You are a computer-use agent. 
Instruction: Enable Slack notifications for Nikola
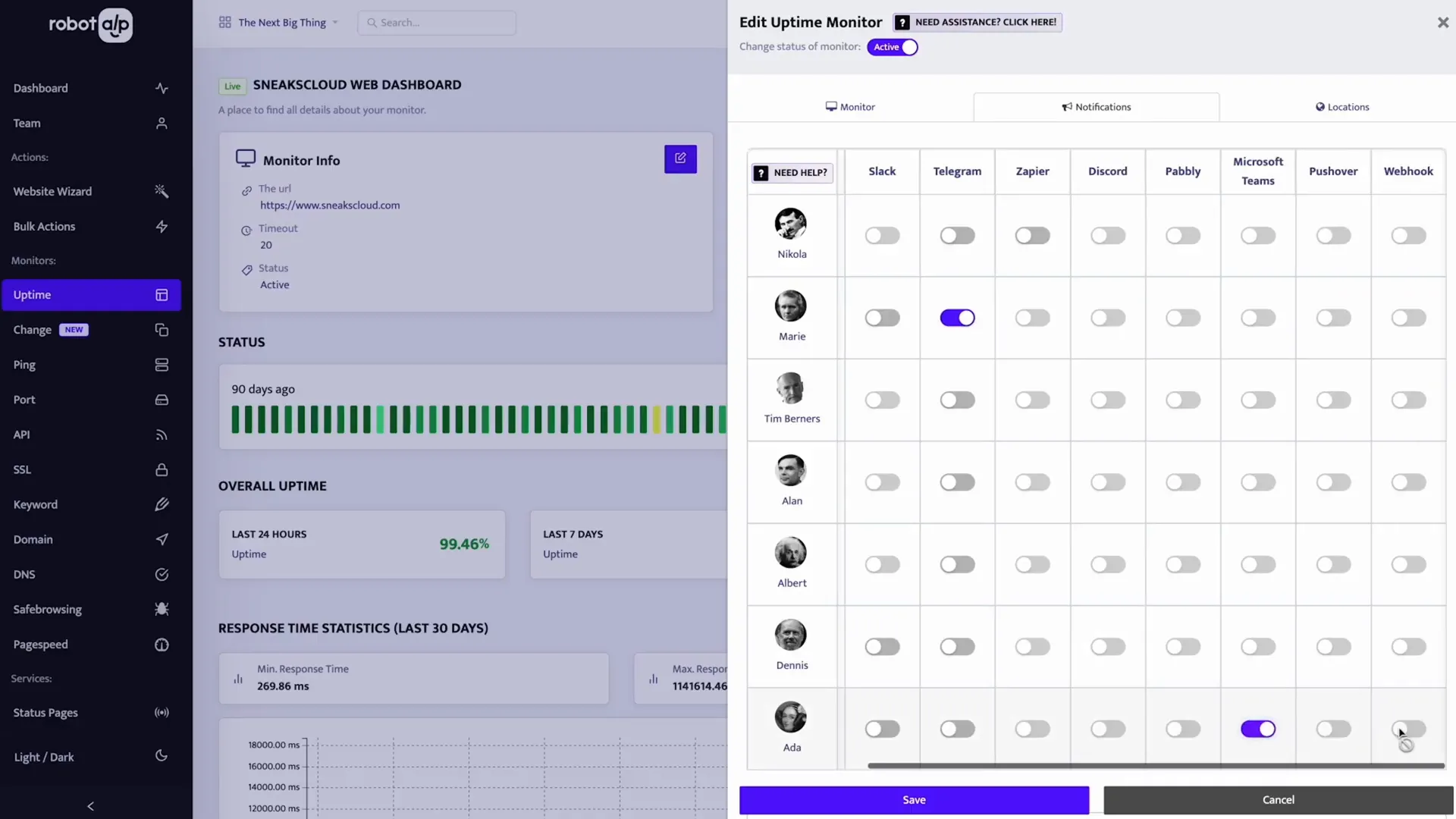point(882,236)
